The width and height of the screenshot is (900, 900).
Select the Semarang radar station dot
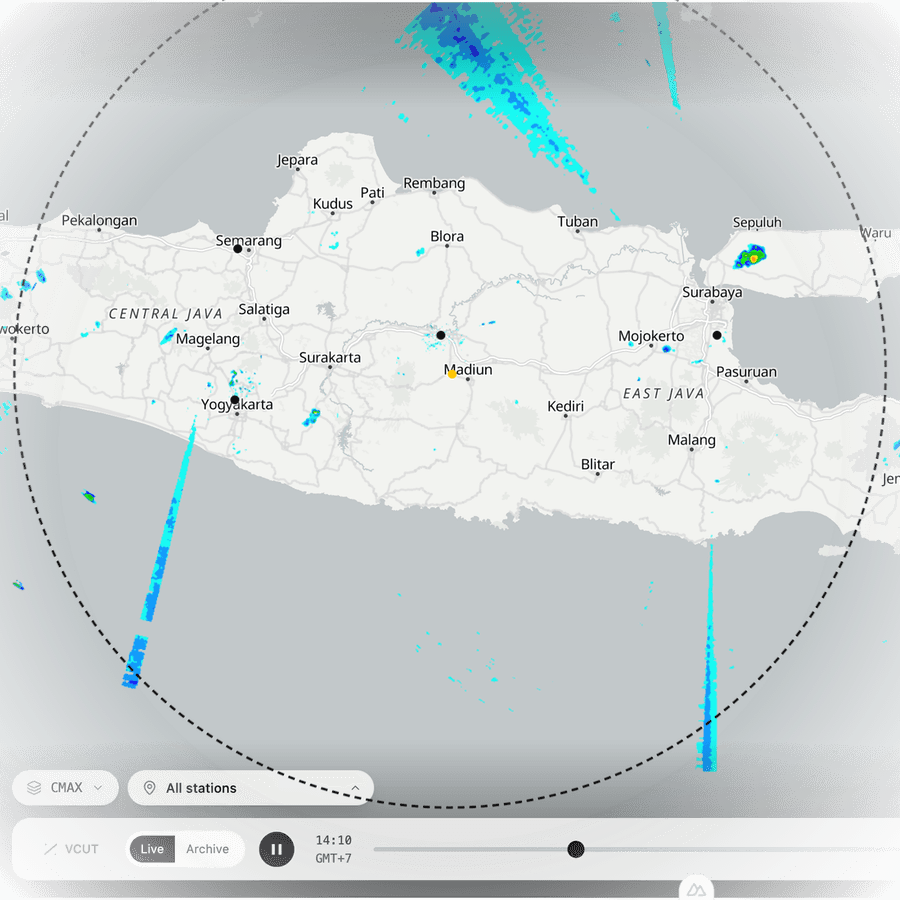click(x=238, y=249)
